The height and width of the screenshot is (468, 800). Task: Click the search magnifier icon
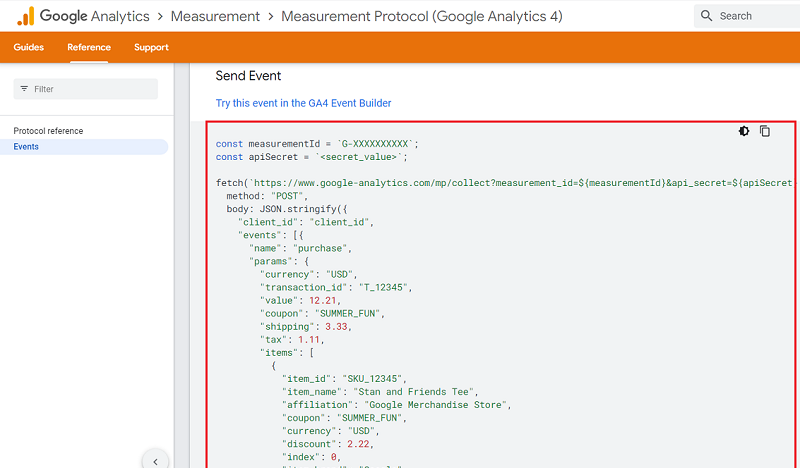(706, 16)
